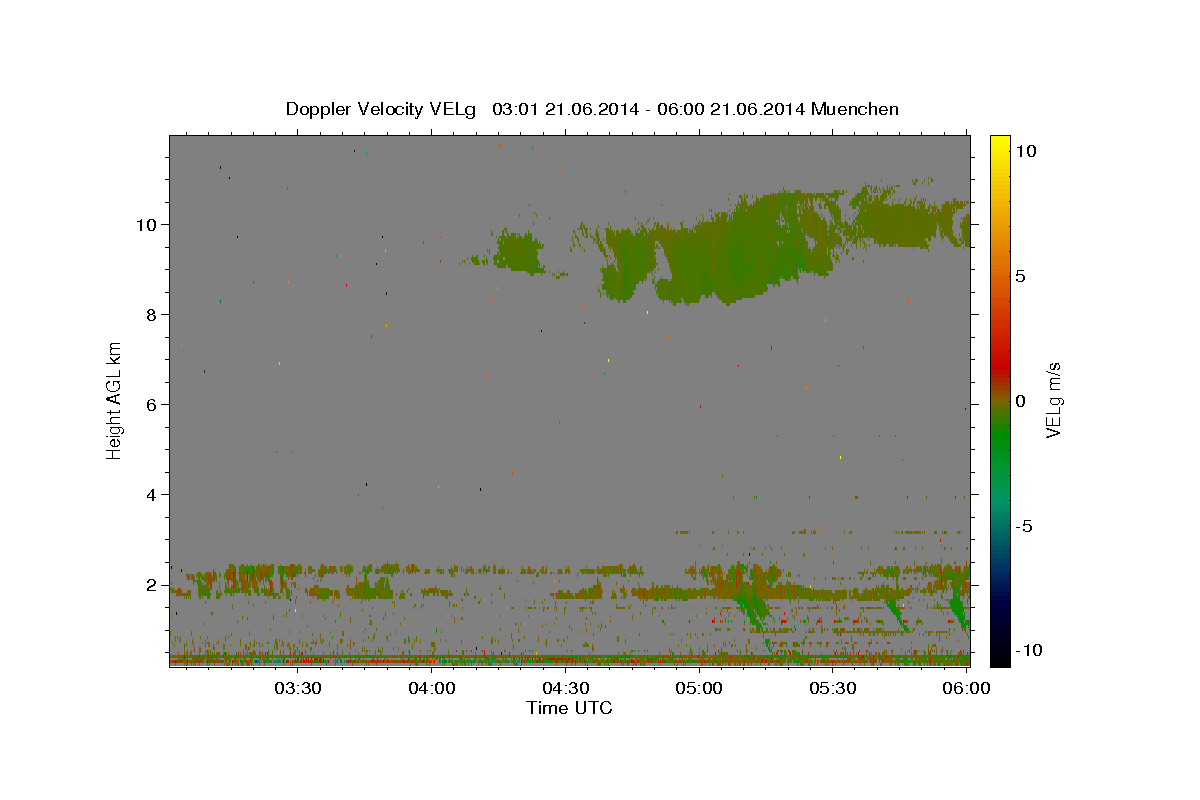Click the 04:30 time tick label
1200x800 pixels.
point(565,688)
